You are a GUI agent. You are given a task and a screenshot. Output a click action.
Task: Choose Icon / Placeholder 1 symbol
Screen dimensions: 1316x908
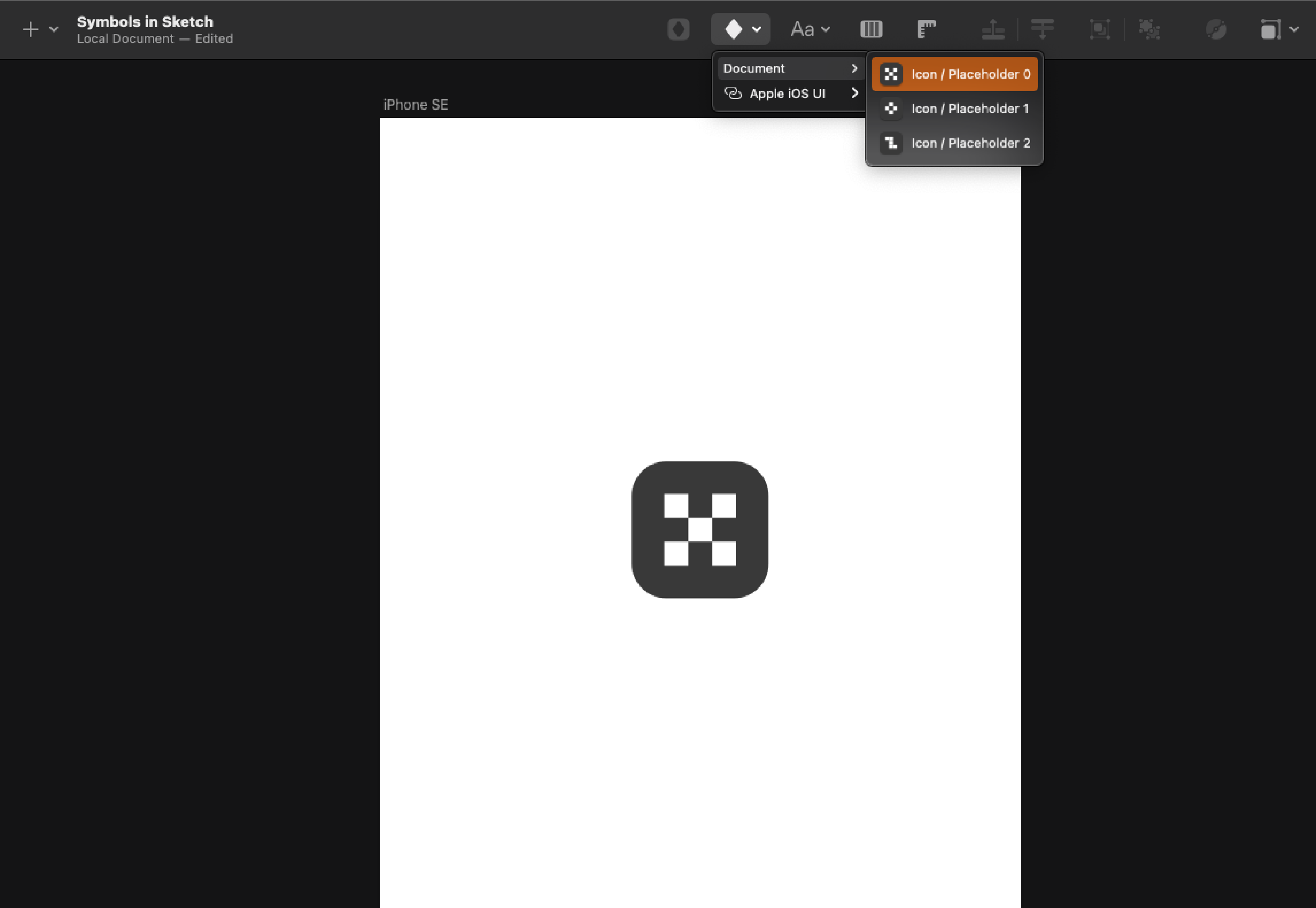pyautogui.click(x=954, y=108)
